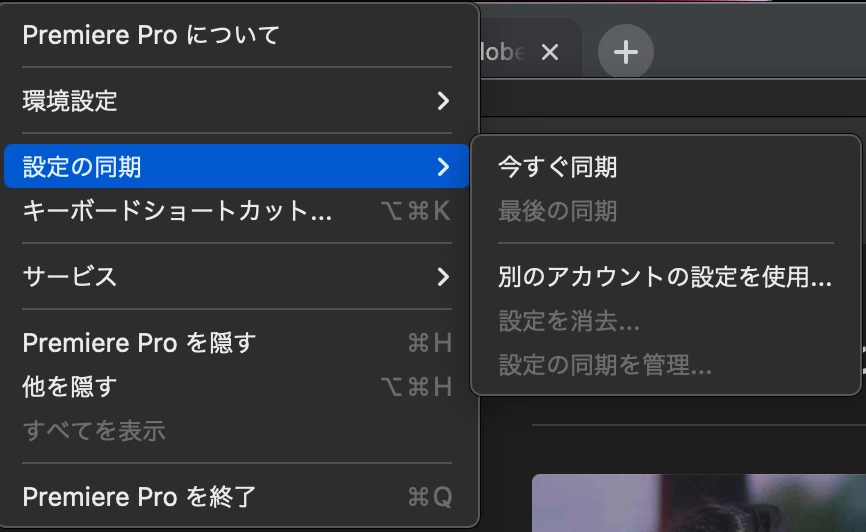Expand the 設定の同期 chevron arrow

pyautogui.click(x=443, y=166)
